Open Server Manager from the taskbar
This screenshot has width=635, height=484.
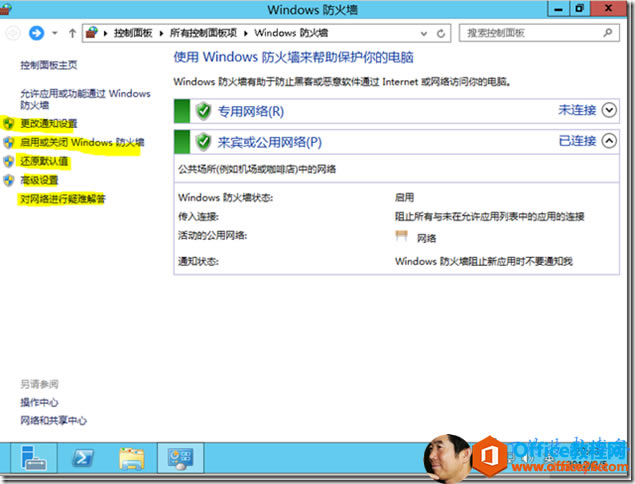click(34, 458)
